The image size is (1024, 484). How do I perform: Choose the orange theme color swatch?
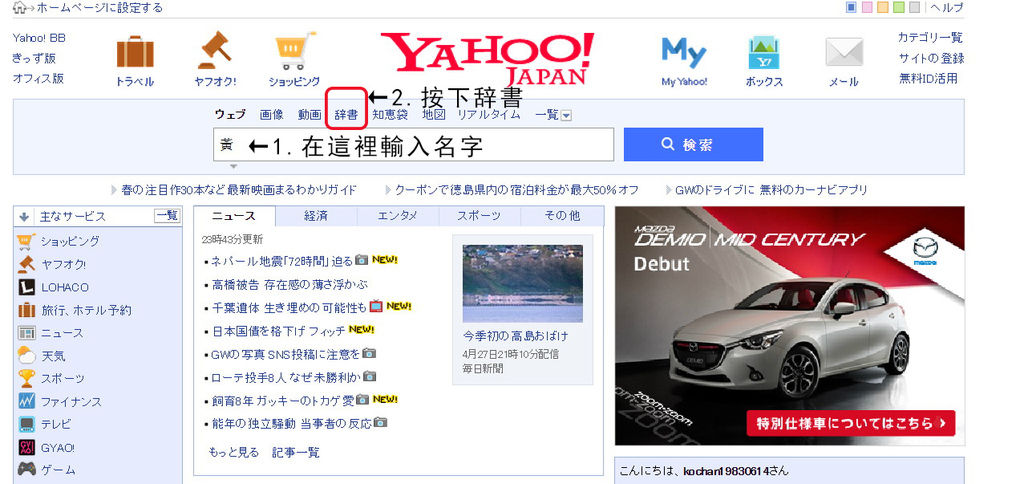click(x=883, y=7)
